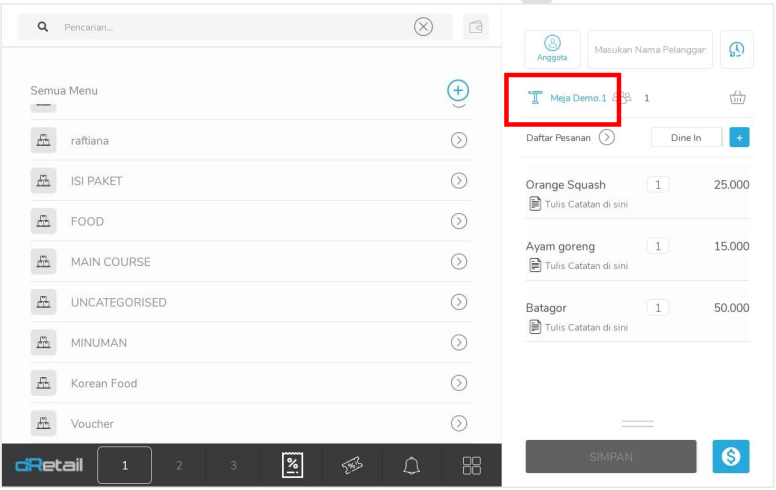Click the Anggota member icon
The width and height of the screenshot is (776, 490).
click(x=552, y=49)
